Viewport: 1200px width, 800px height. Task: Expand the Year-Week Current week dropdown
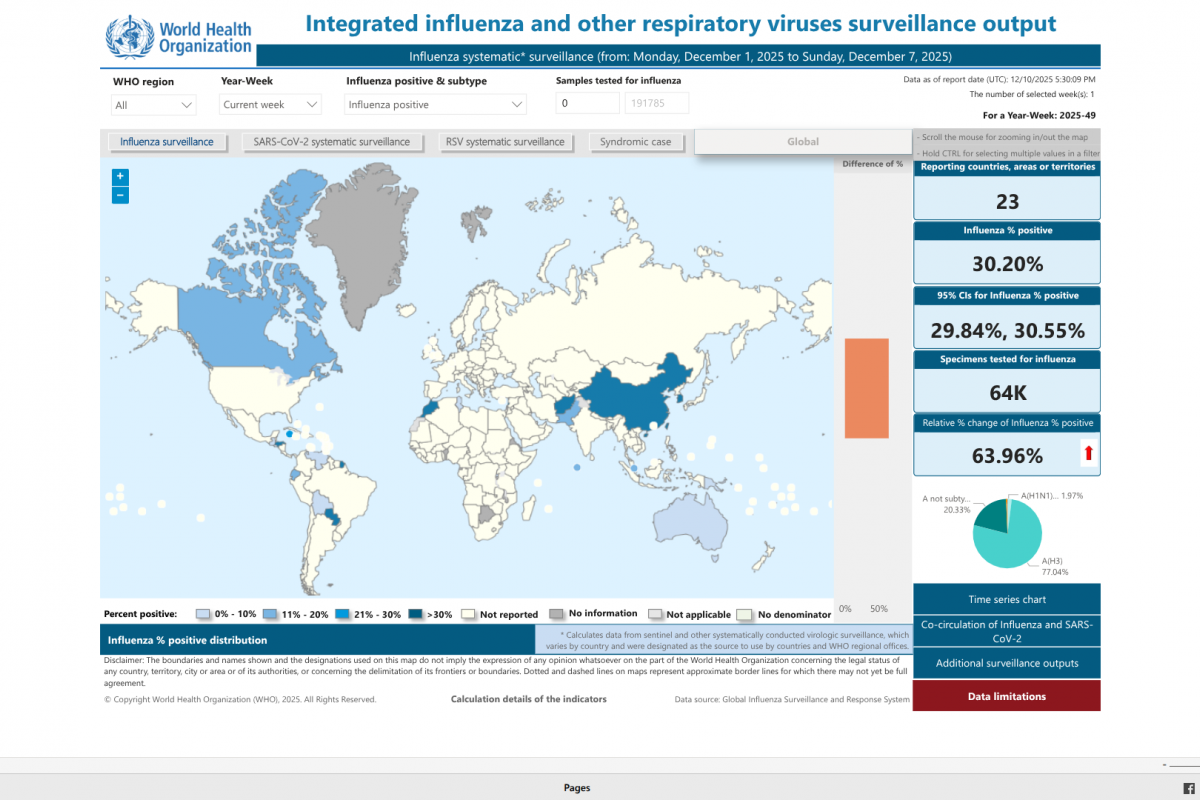271,104
